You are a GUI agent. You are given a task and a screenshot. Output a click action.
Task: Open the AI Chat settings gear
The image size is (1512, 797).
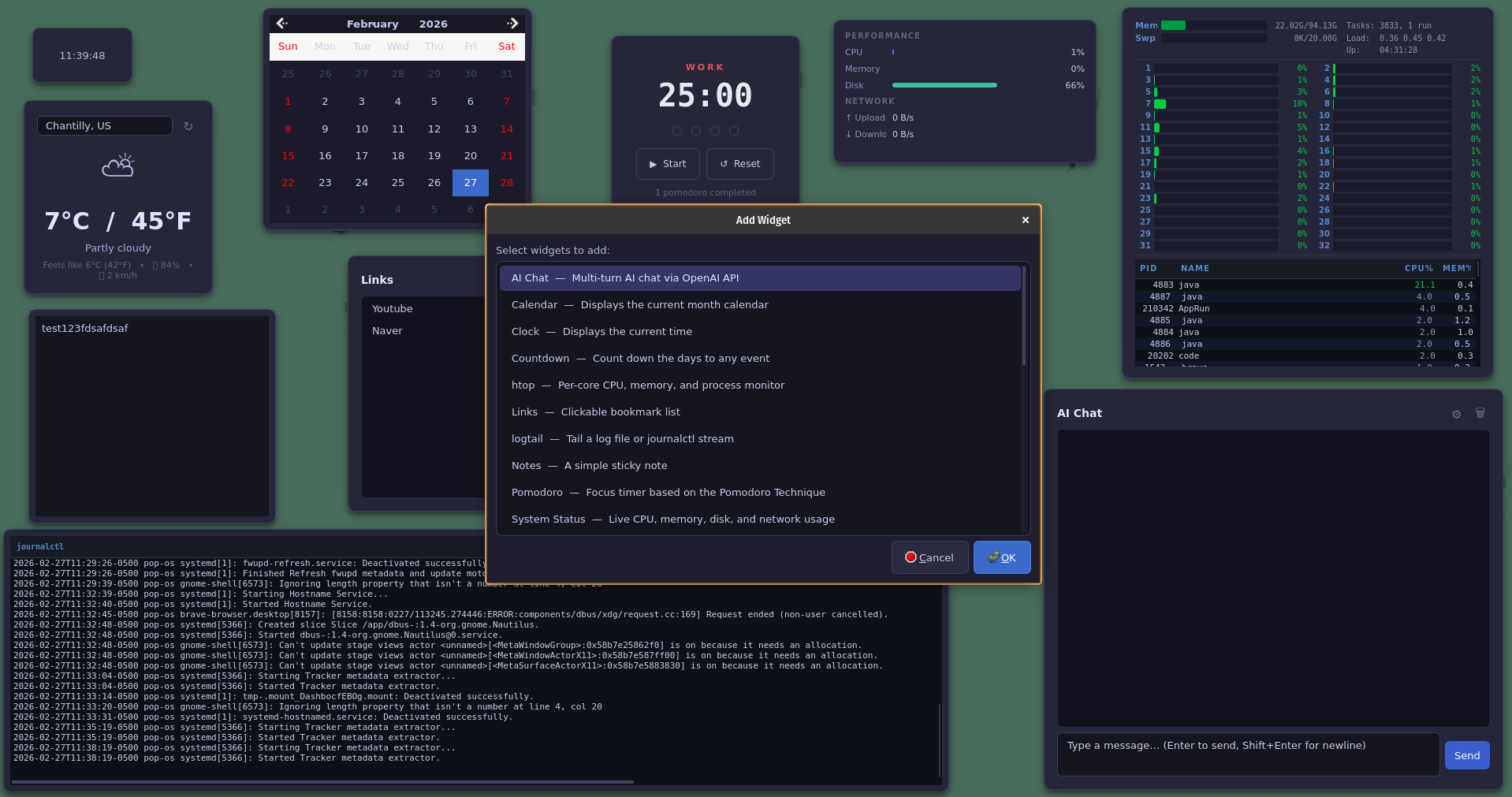[1455, 413]
